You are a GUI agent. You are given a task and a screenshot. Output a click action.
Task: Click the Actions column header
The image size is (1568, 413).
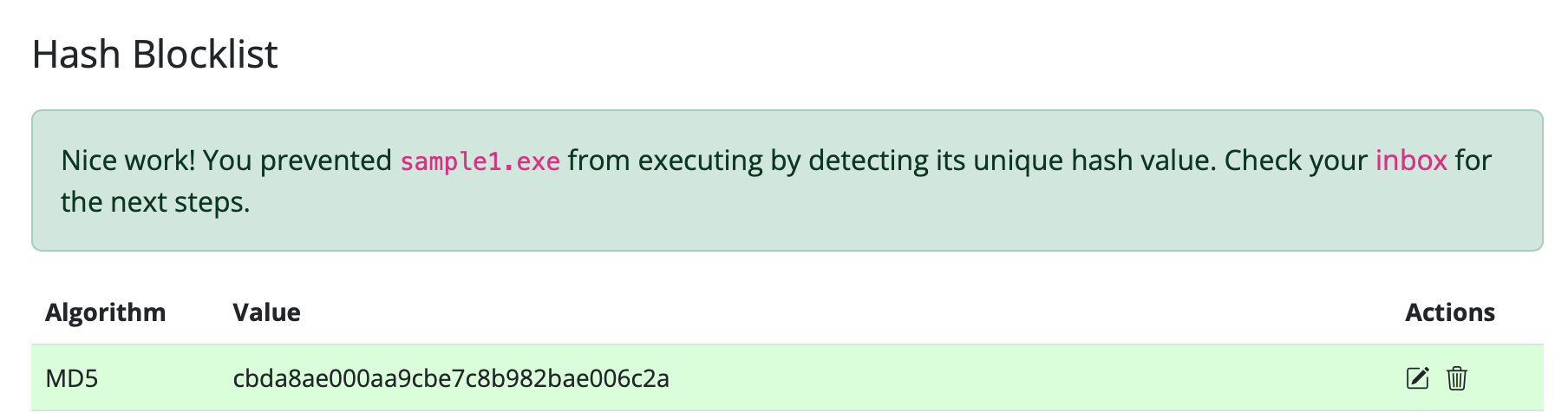pos(1450,312)
